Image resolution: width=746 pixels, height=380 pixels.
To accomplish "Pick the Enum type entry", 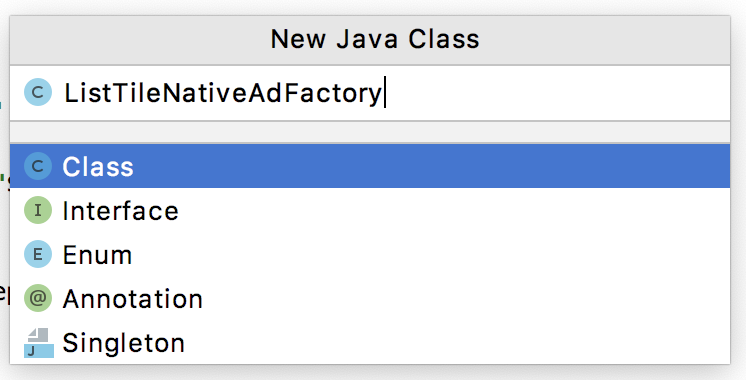I will pyautogui.click(x=370, y=254).
